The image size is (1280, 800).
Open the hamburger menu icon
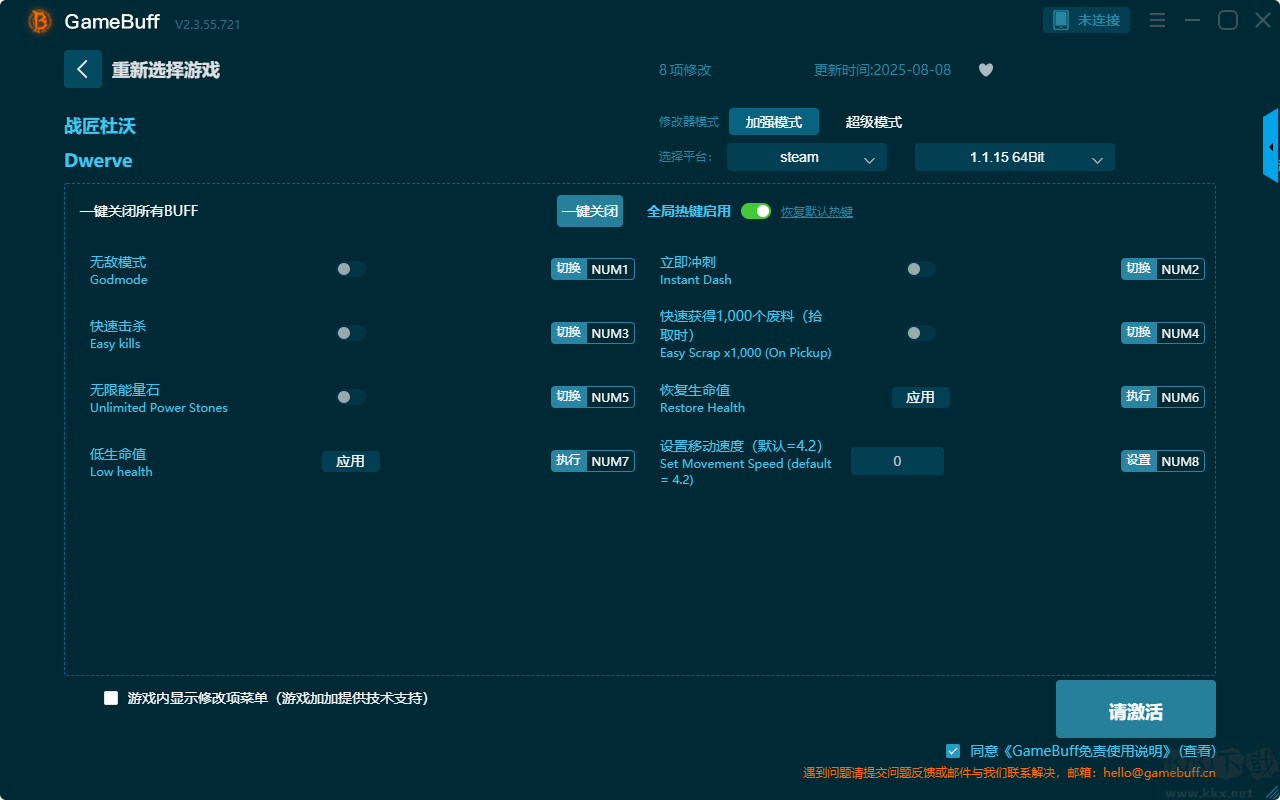1157,20
